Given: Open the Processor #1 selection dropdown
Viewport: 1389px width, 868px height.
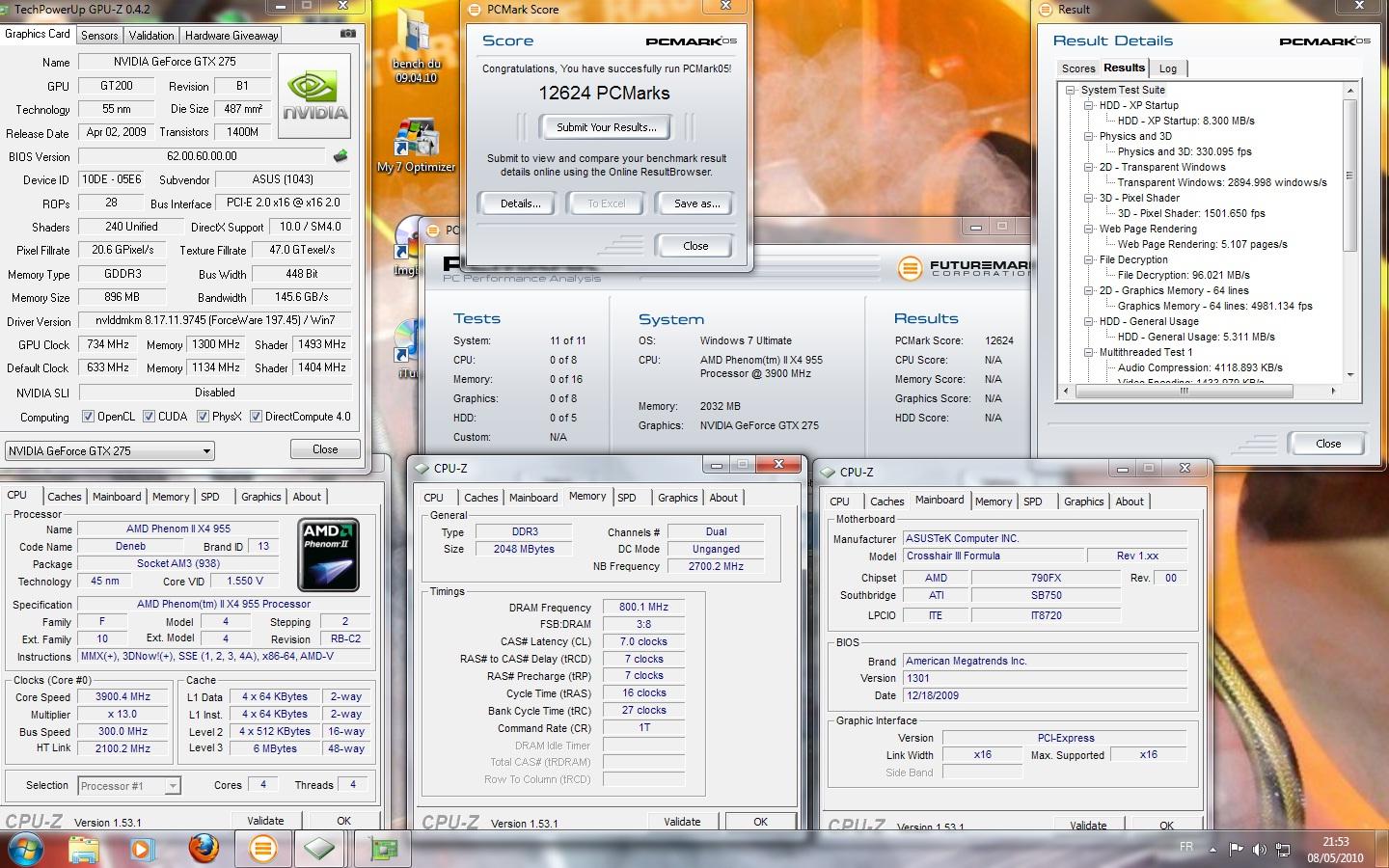Looking at the screenshot, I should point(129,786).
